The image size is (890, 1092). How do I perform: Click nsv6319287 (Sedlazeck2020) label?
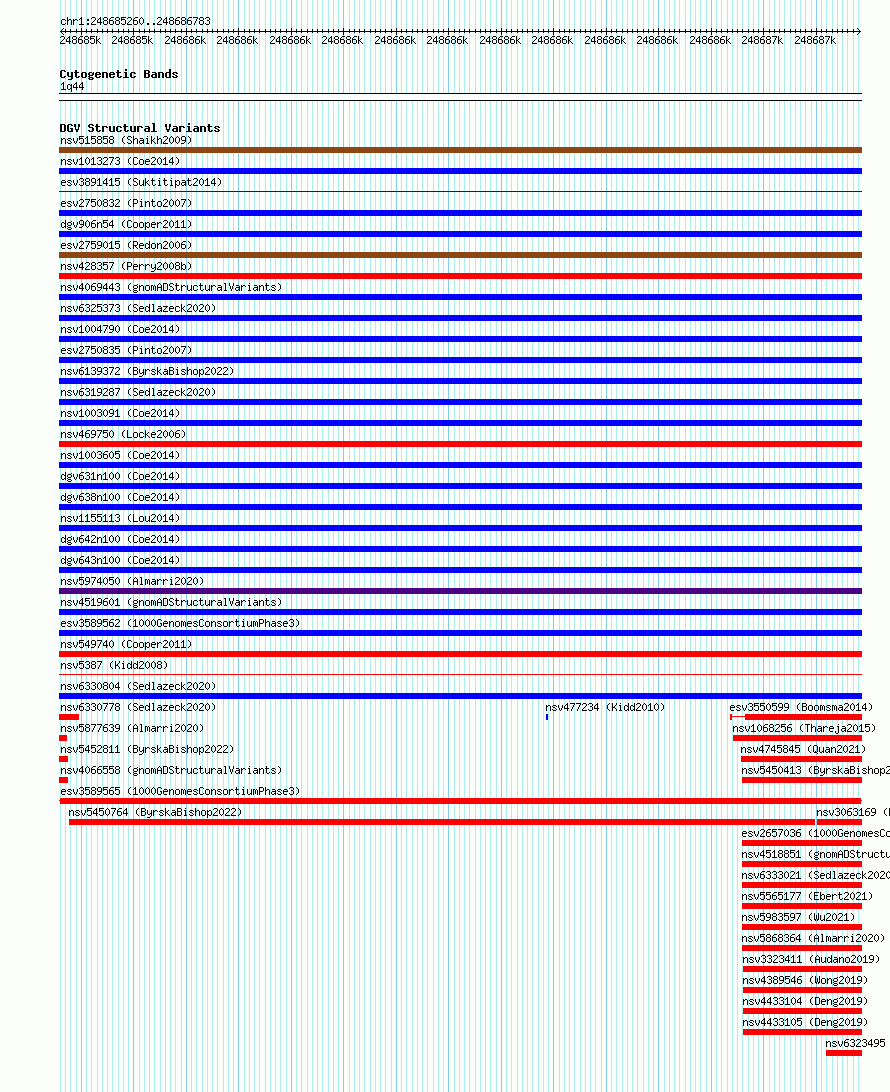[x=138, y=392]
